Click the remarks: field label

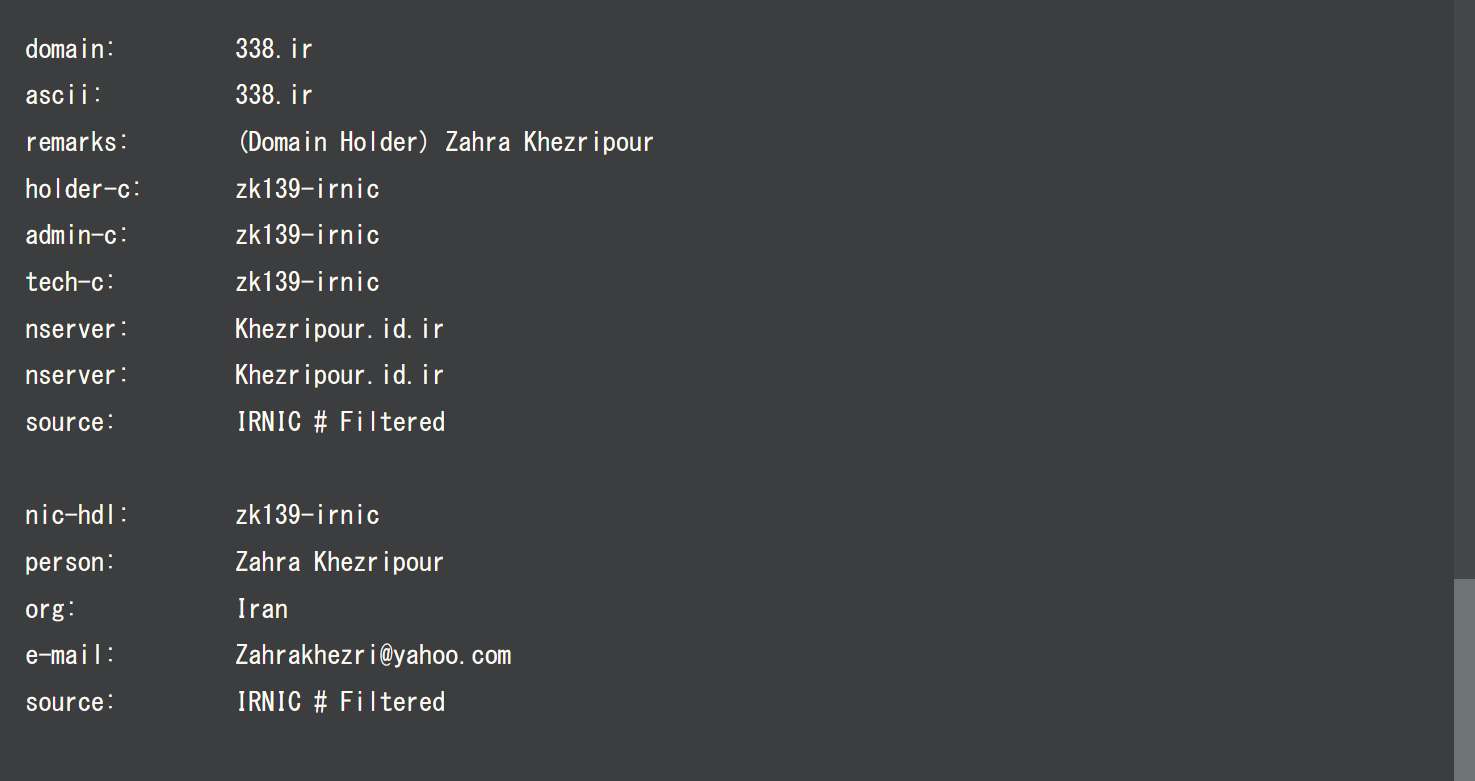(77, 142)
